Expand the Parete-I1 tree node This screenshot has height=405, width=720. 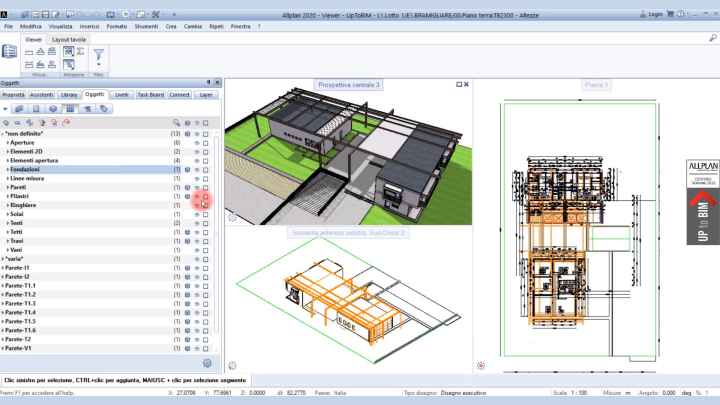tap(4, 269)
